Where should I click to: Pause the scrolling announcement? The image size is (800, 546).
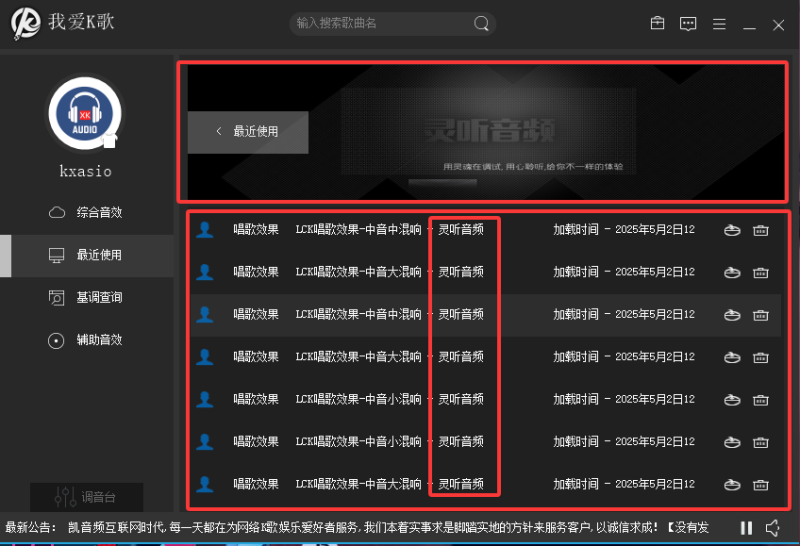[746, 528]
